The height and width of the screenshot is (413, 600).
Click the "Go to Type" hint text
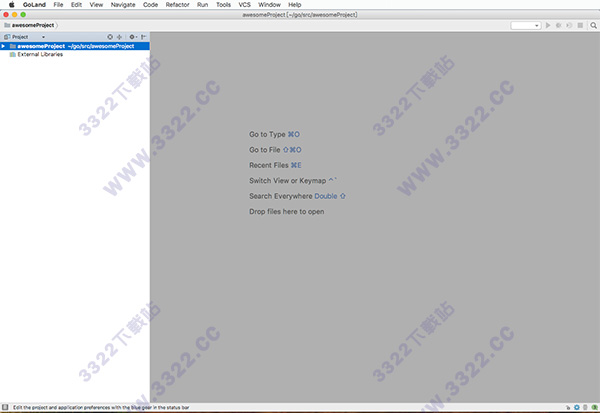click(267, 134)
